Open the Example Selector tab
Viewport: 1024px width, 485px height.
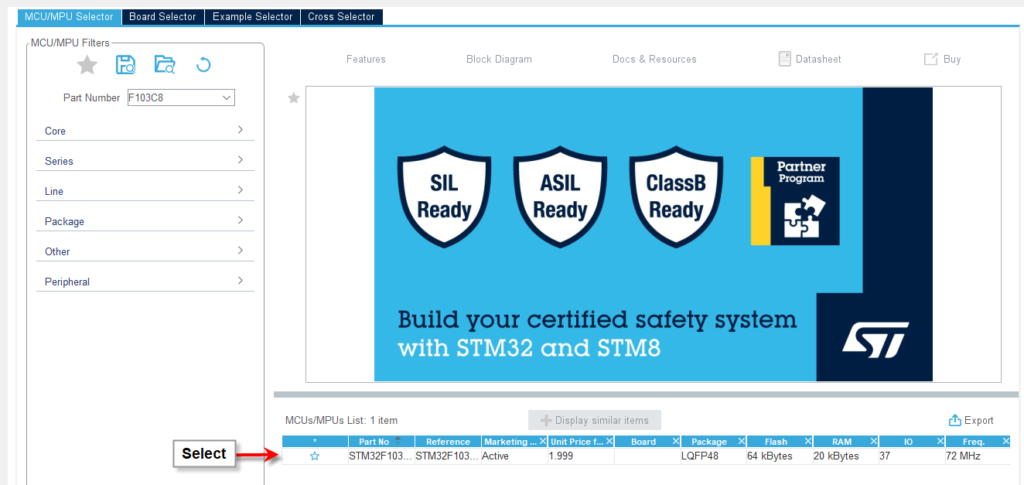253,17
